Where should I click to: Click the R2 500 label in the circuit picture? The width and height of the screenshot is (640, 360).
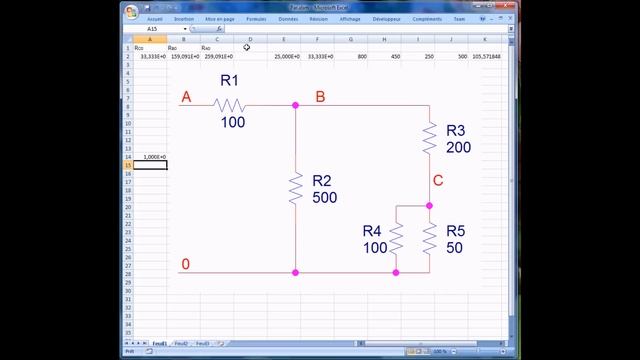click(x=324, y=189)
